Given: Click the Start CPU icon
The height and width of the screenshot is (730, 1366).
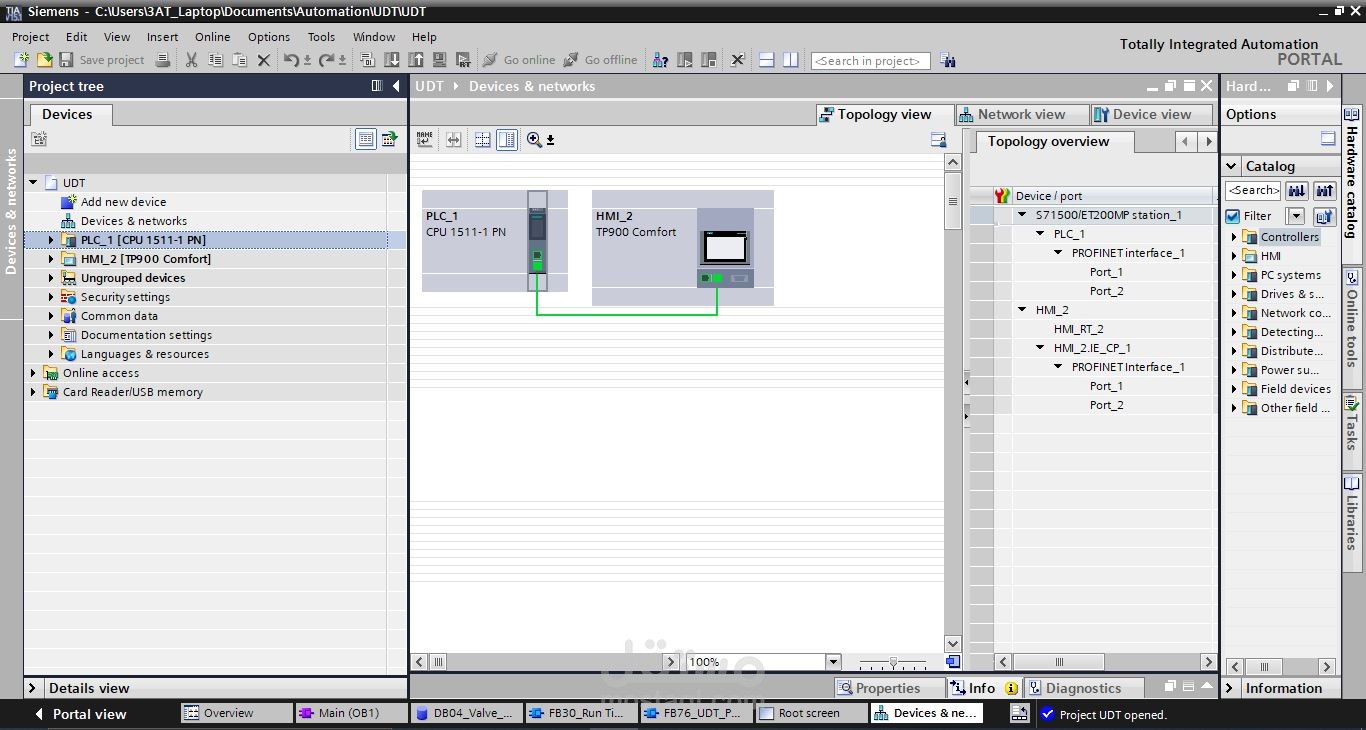Looking at the screenshot, I should (x=685, y=60).
